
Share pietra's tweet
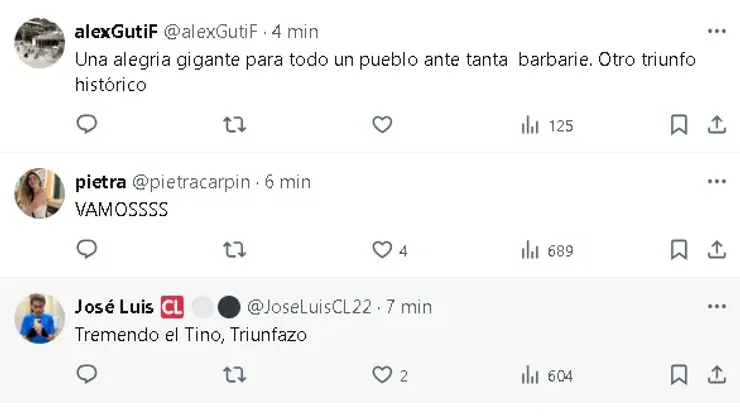click(x=716, y=250)
